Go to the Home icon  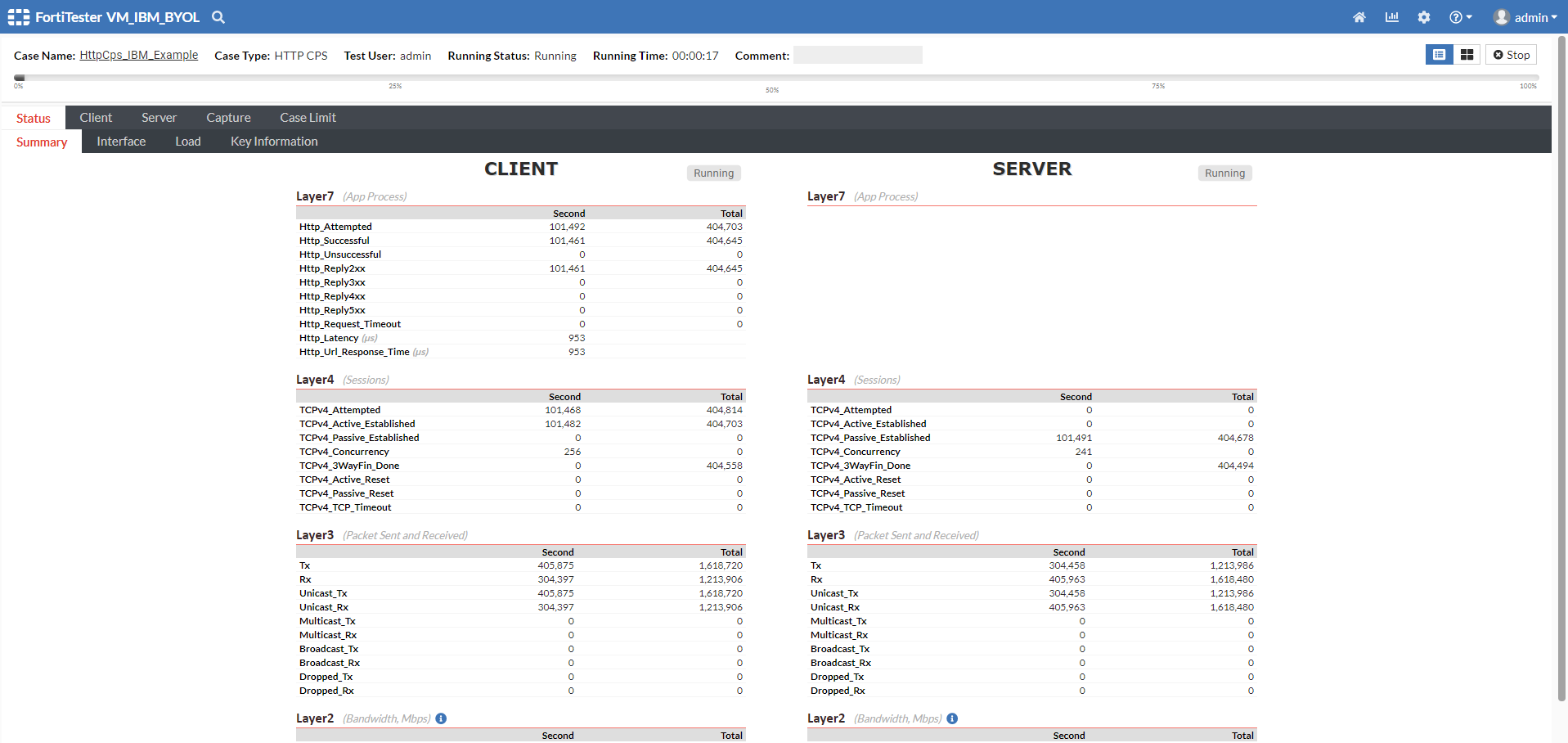point(1359,17)
